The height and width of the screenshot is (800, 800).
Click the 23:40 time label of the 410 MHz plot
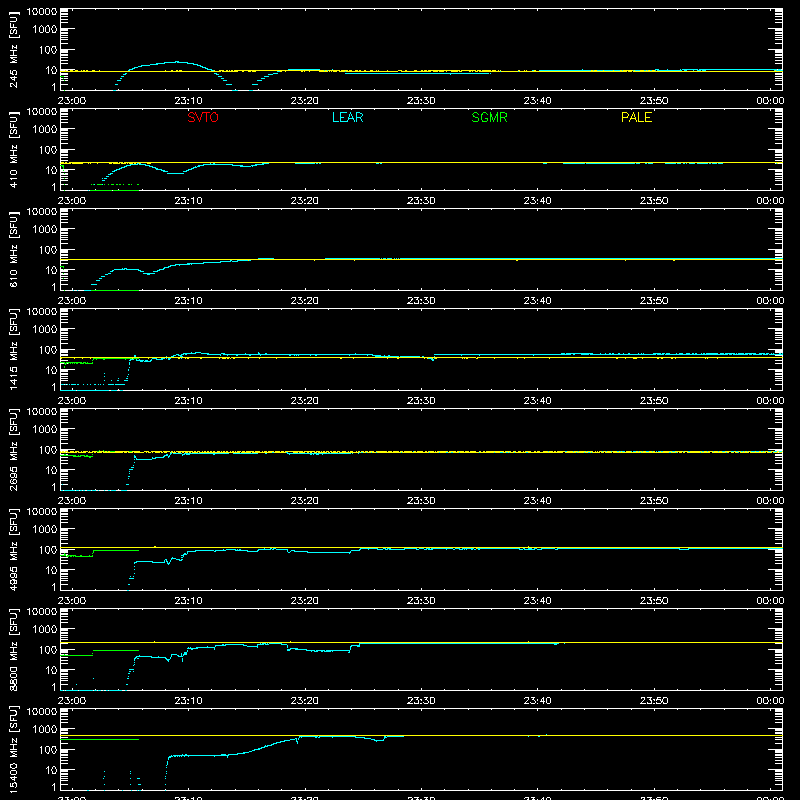point(537,201)
